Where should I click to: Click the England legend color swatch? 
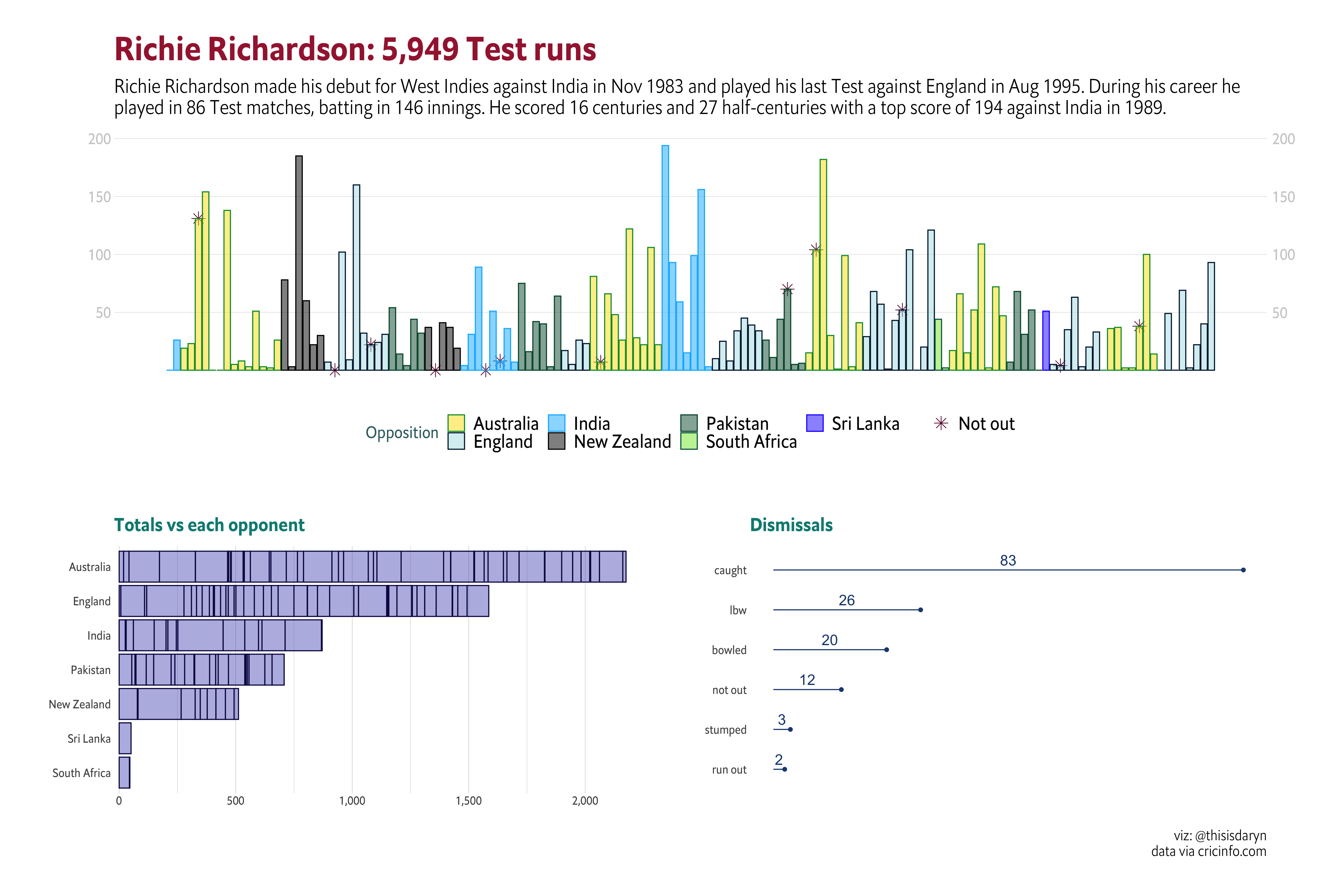456,441
